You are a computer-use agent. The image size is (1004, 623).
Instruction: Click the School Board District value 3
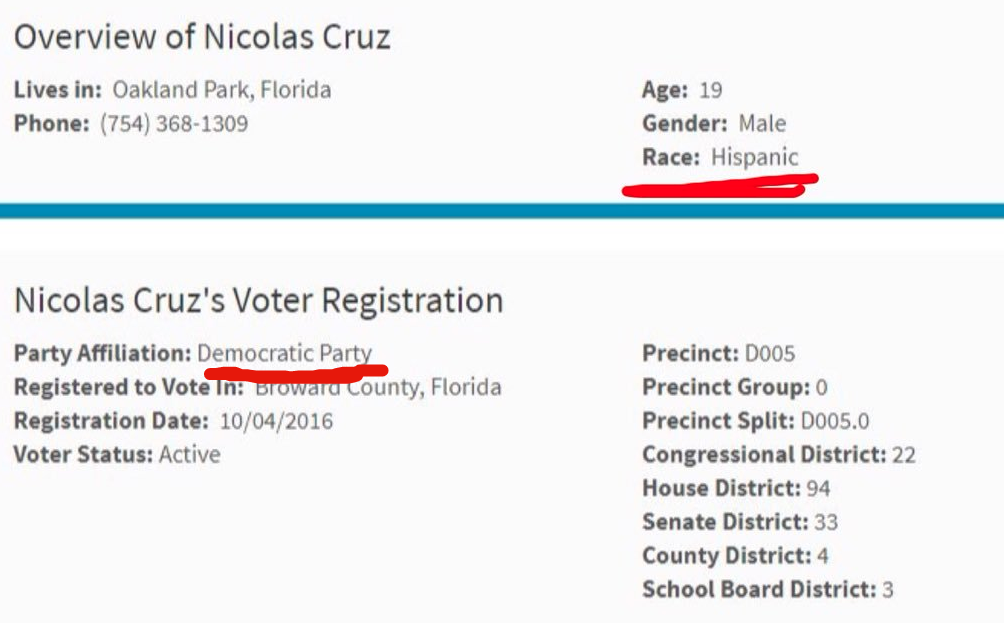[887, 589]
